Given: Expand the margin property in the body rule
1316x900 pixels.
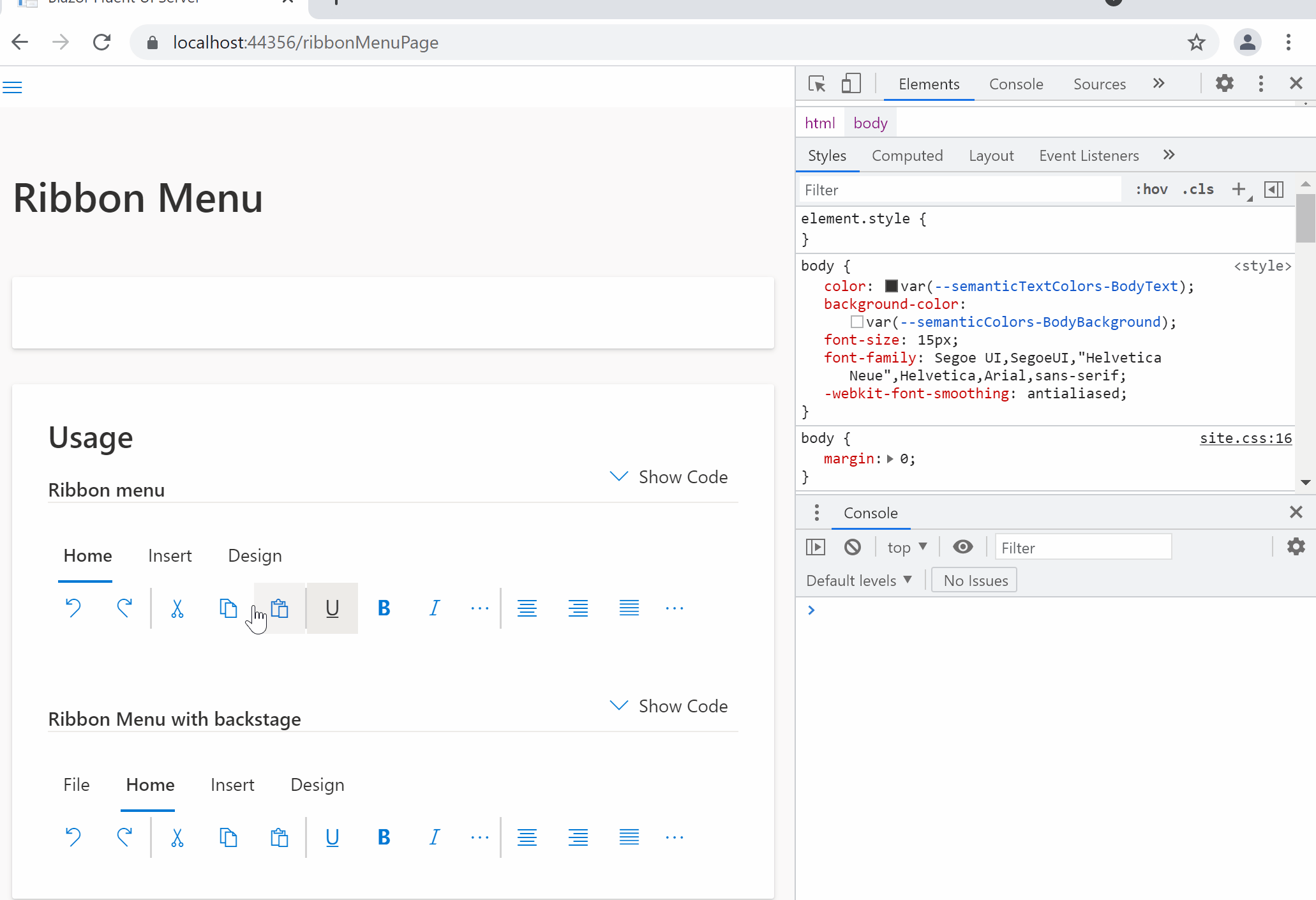Looking at the screenshot, I should pyautogui.click(x=890, y=458).
